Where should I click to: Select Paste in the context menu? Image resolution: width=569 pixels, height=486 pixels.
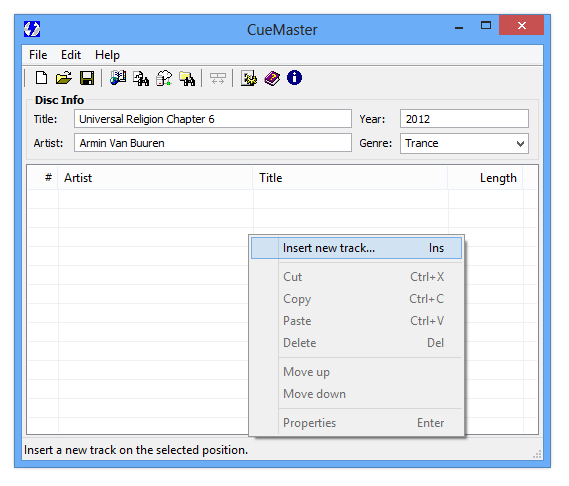(x=356, y=321)
